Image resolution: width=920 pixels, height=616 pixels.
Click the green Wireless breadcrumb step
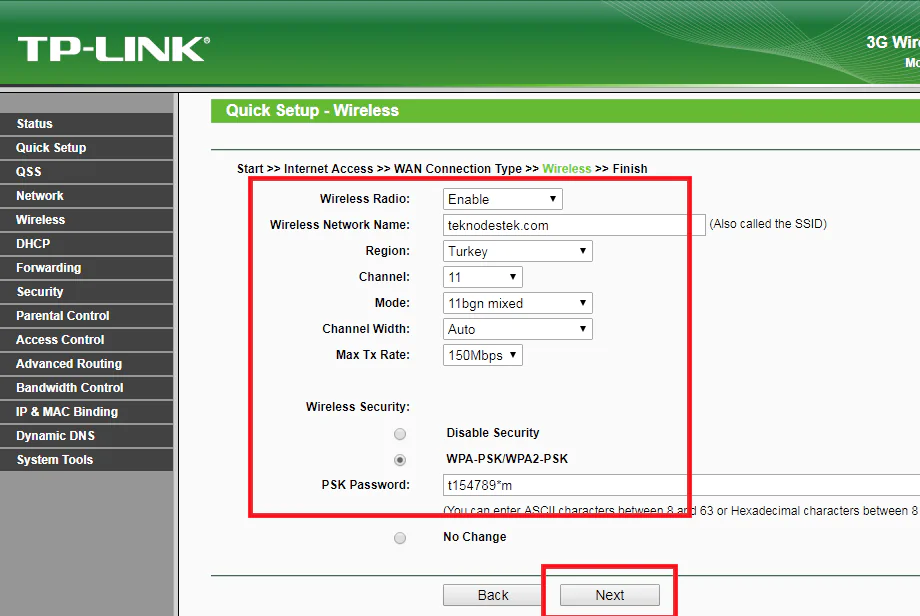point(567,169)
